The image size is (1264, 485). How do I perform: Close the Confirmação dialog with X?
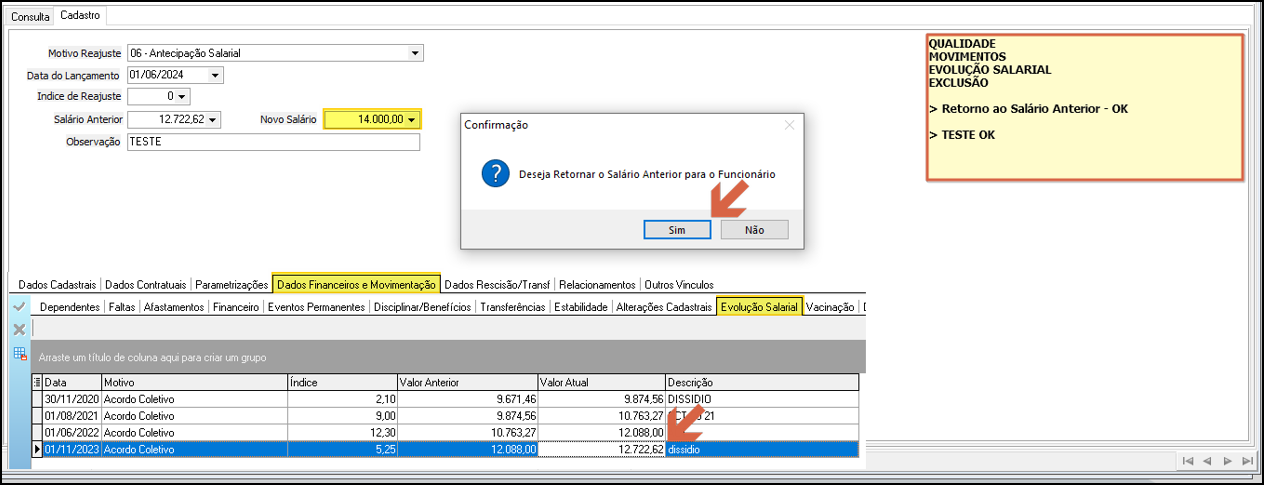coord(789,125)
